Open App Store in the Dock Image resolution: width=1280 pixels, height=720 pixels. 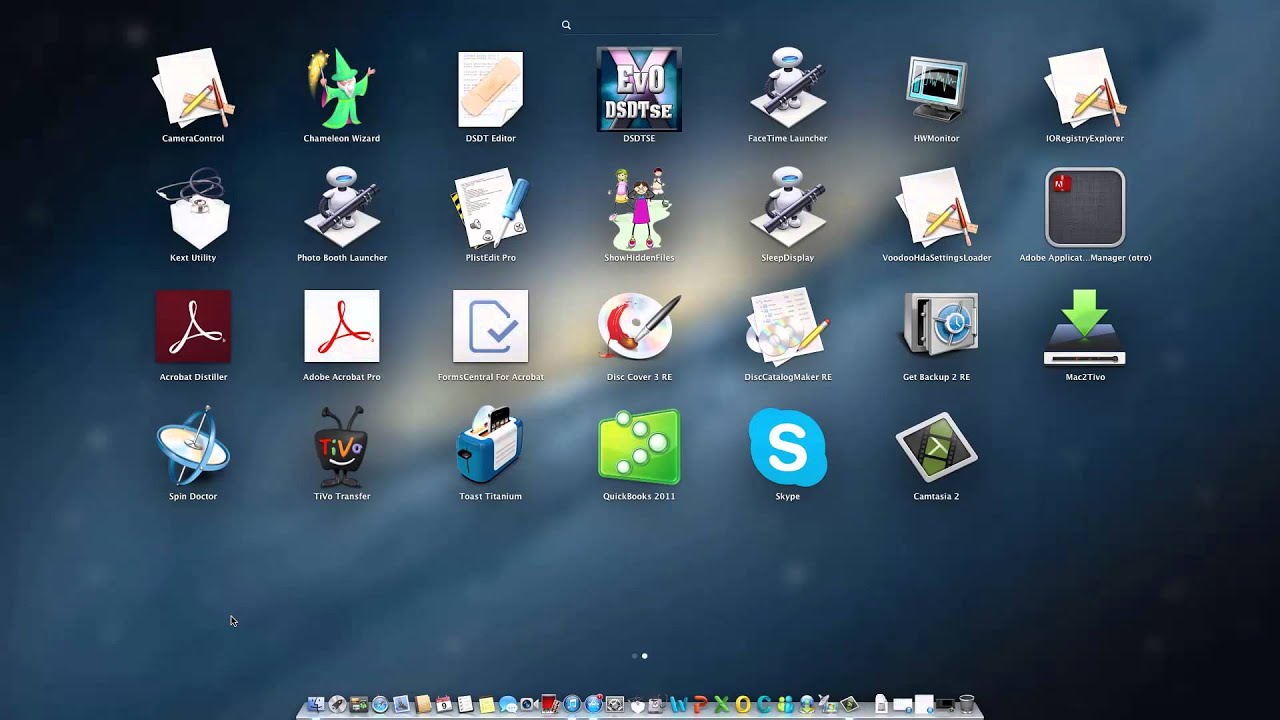pos(593,705)
